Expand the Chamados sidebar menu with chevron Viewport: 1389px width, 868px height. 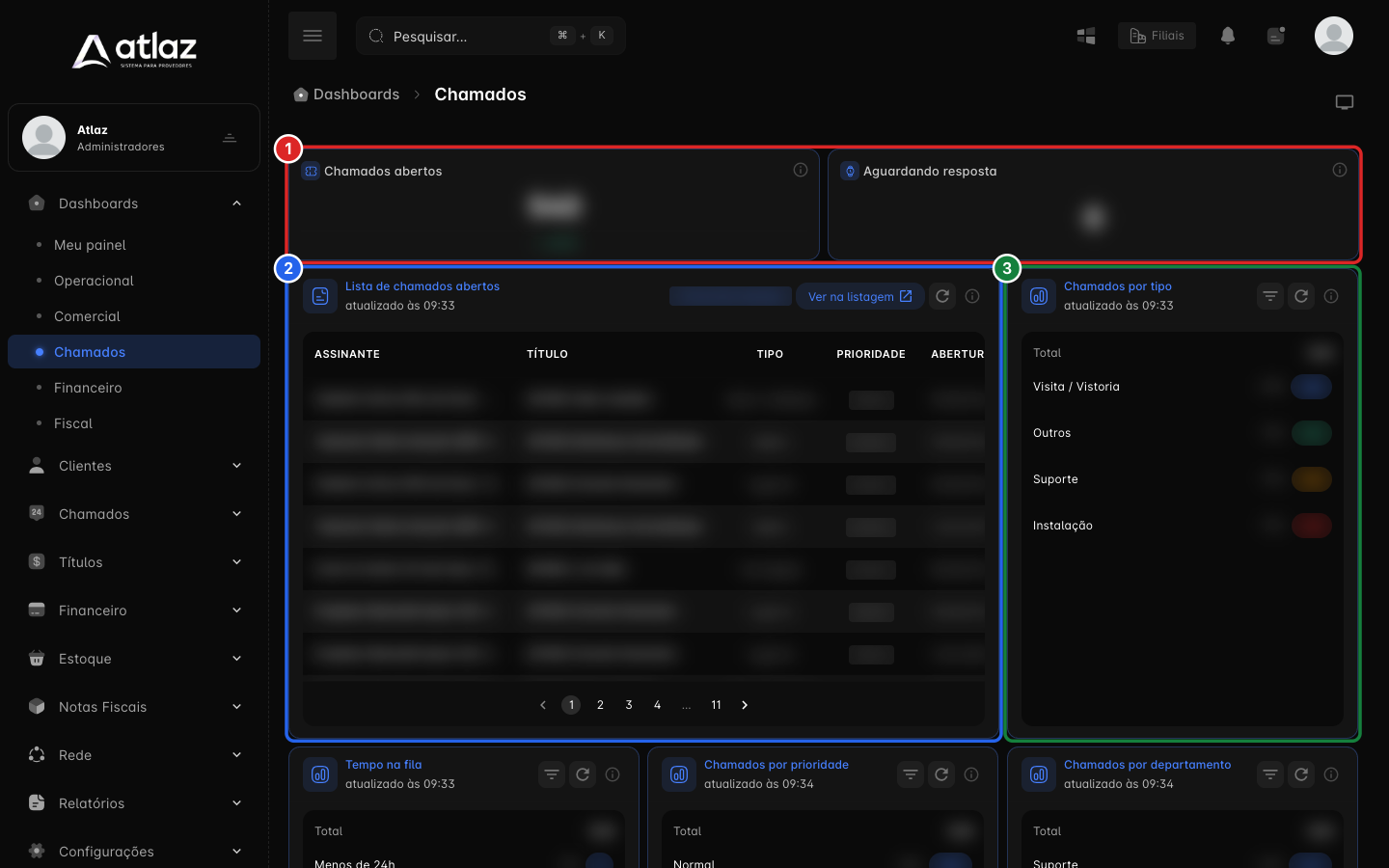236,514
